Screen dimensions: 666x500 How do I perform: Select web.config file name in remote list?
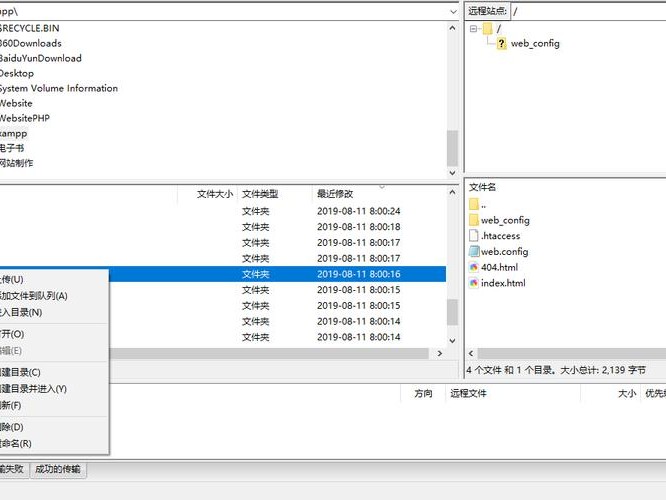505,251
